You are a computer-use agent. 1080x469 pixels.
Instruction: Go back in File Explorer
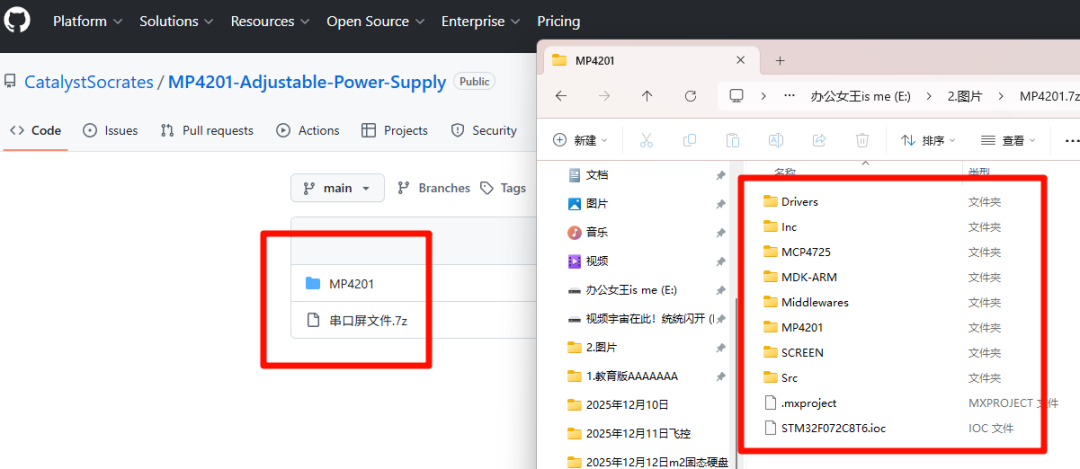coord(561,96)
